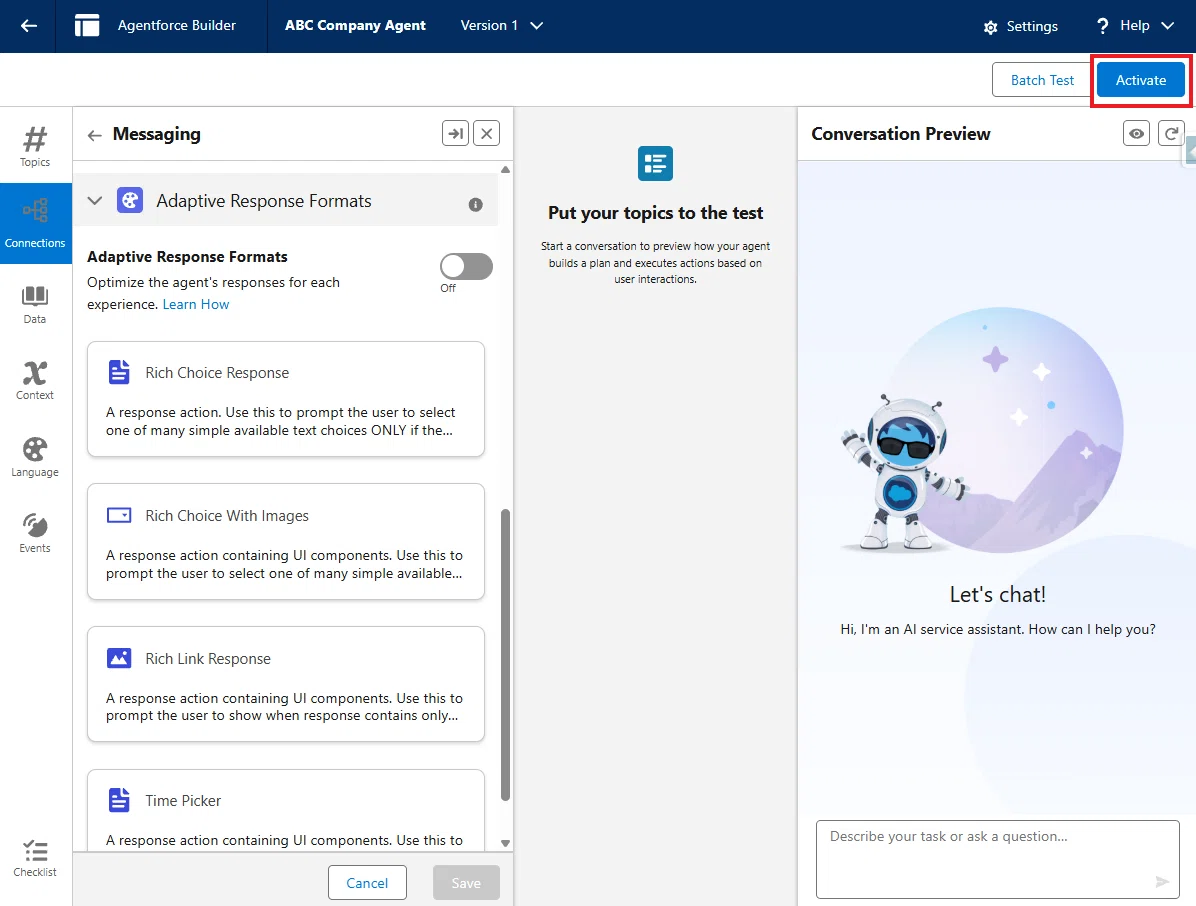Collapse Adaptive Response Formats section
Image resolution: width=1196 pixels, height=906 pixels.
pos(95,201)
